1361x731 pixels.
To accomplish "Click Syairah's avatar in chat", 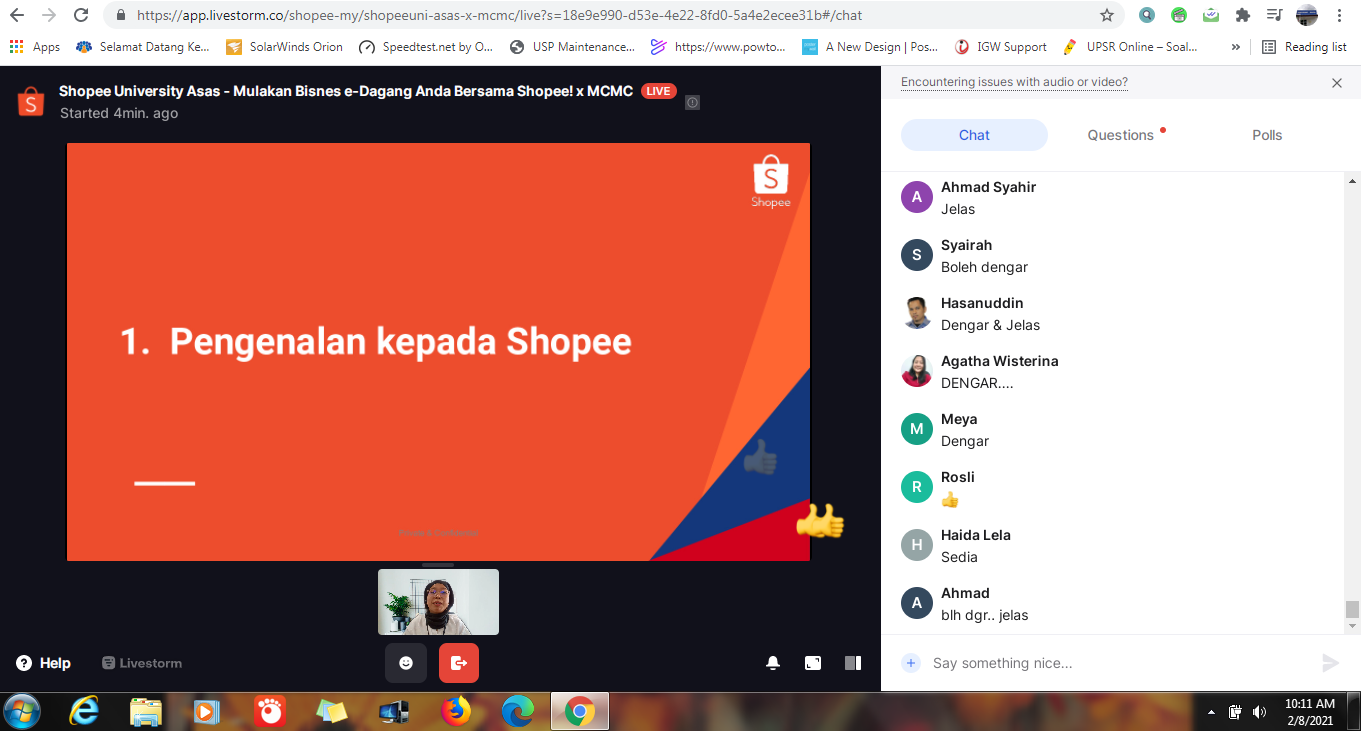I will point(917,255).
